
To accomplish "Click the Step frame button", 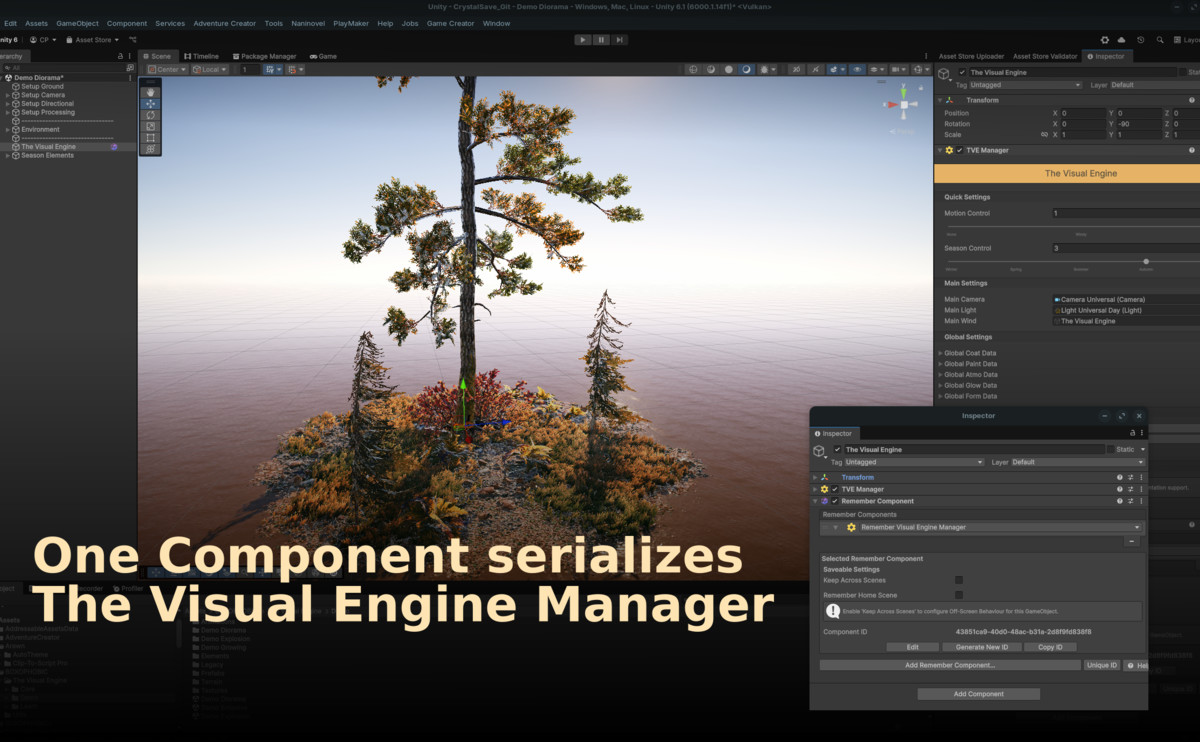I will [x=620, y=40].
